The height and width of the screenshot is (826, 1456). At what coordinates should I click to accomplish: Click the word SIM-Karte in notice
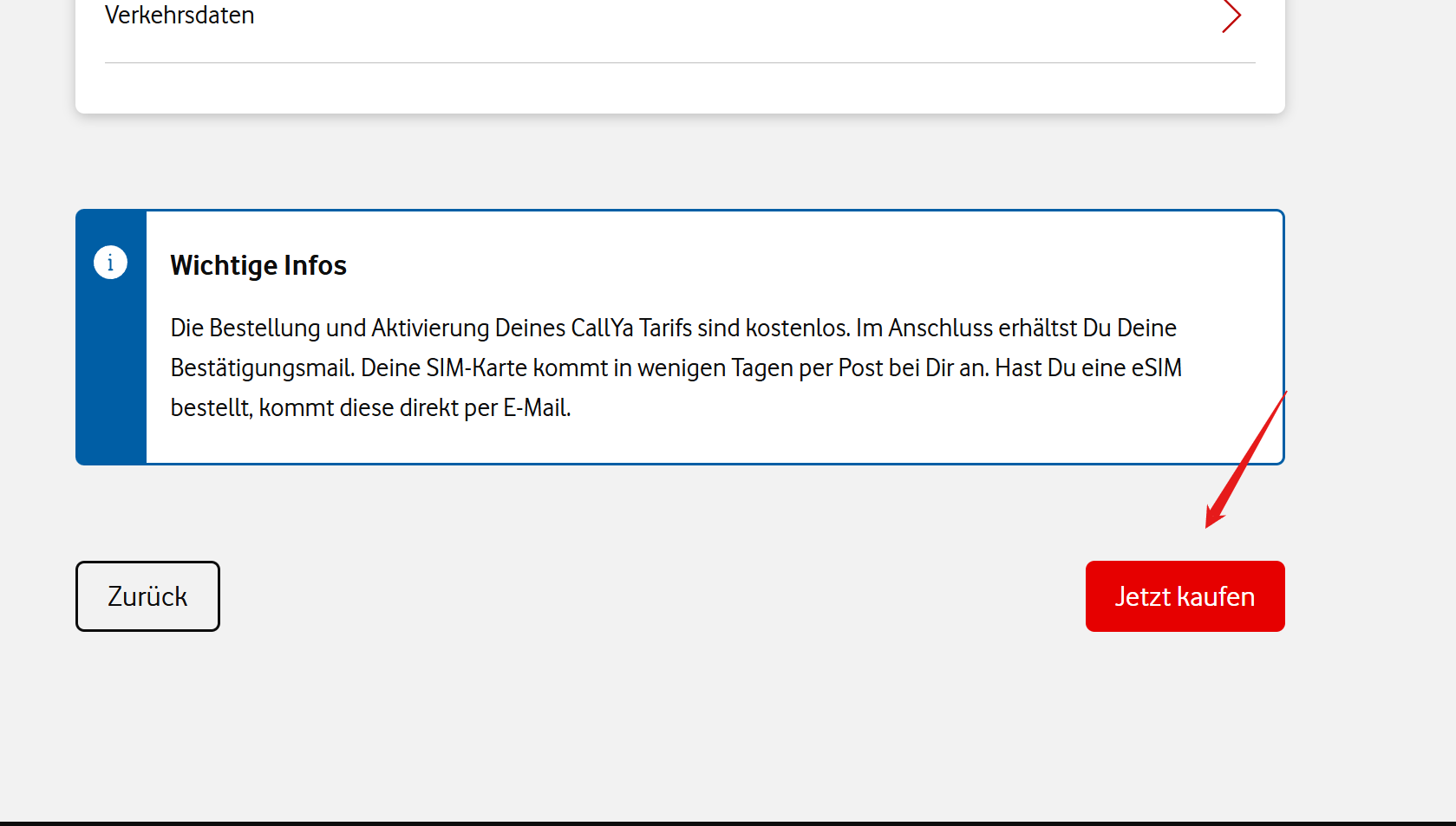pos(476,368)
